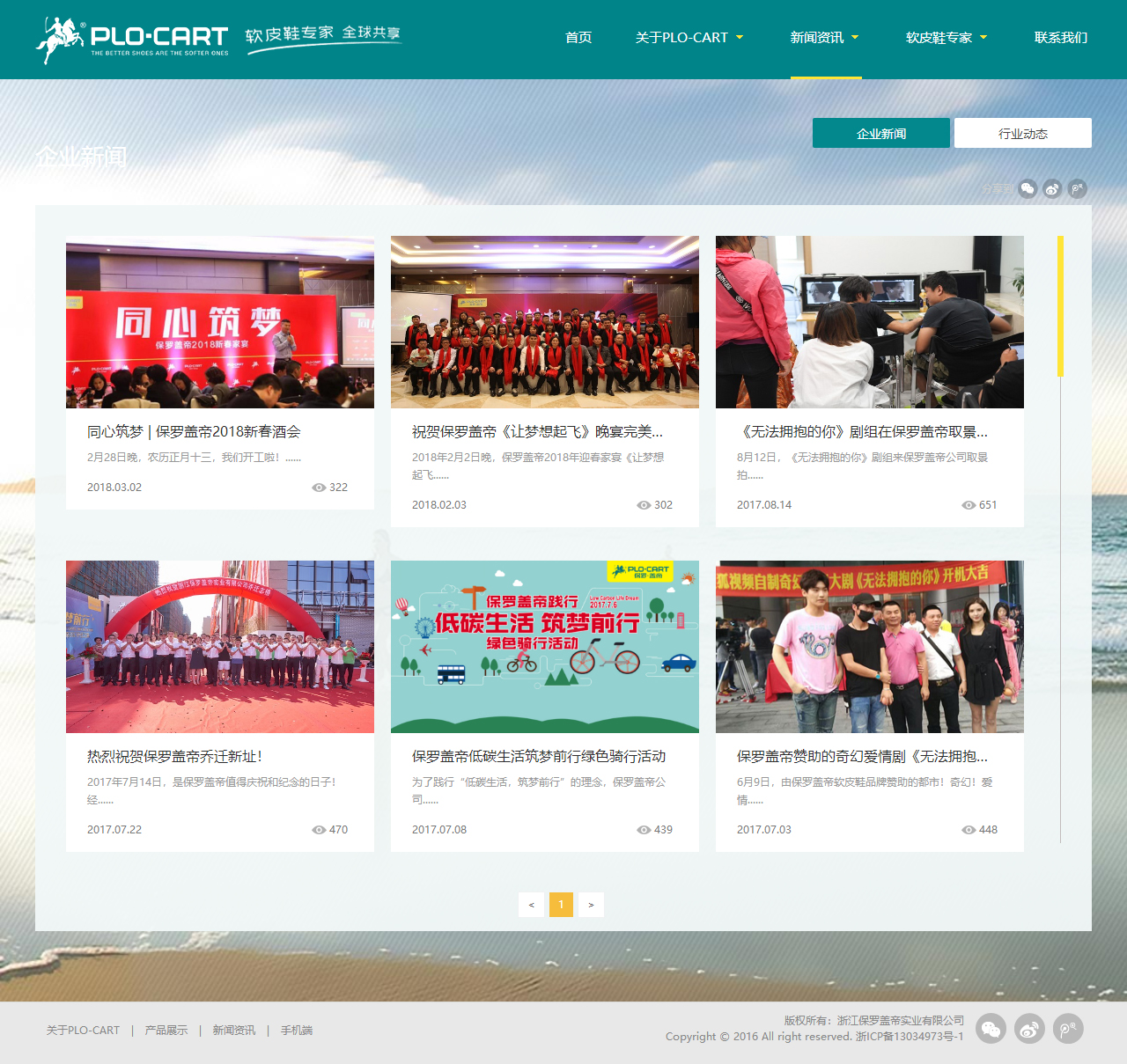Click 企业新闻 page heading

coord(81,158)
